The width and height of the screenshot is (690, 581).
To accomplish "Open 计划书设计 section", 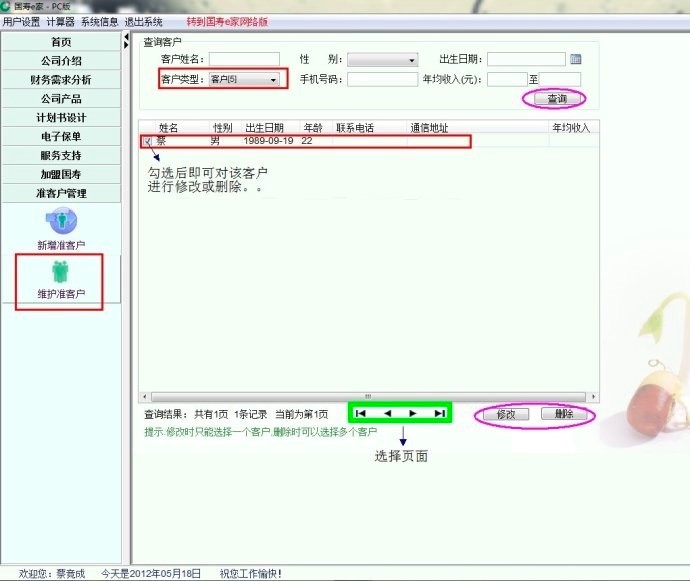I will (x=61, y=118).
